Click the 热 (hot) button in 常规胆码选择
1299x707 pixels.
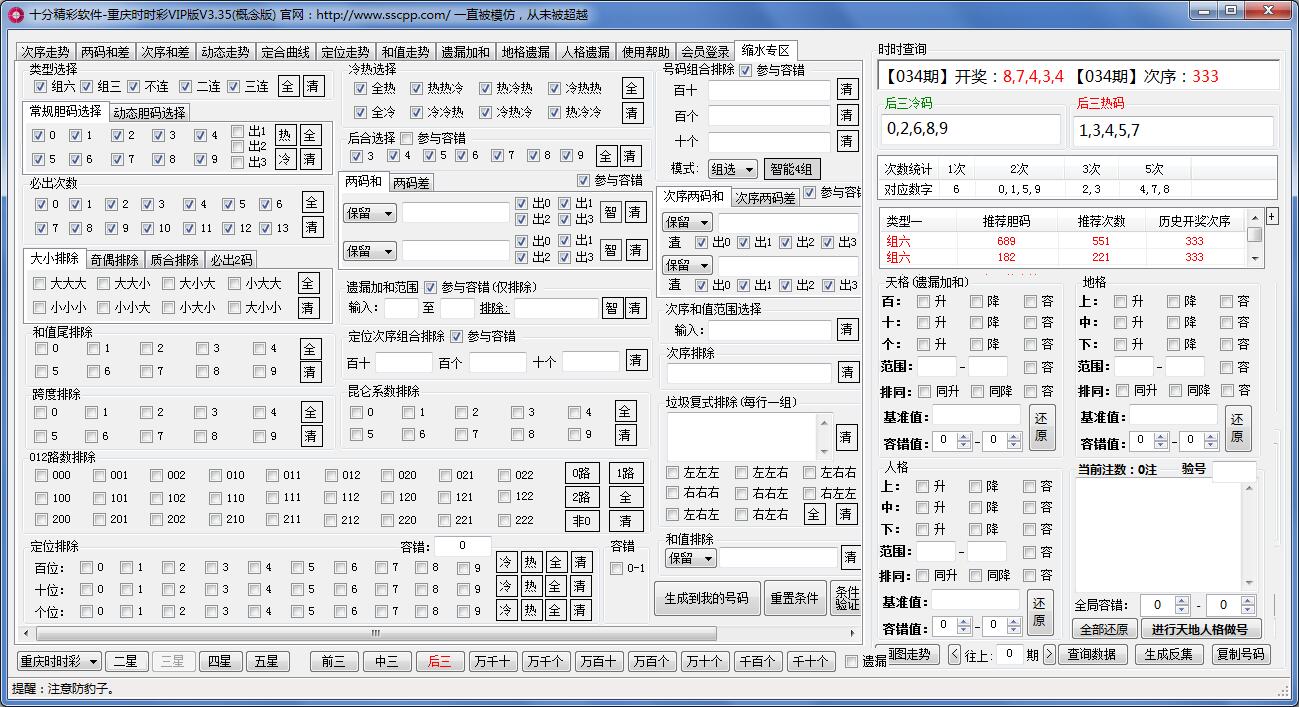[x=285, y=135]
